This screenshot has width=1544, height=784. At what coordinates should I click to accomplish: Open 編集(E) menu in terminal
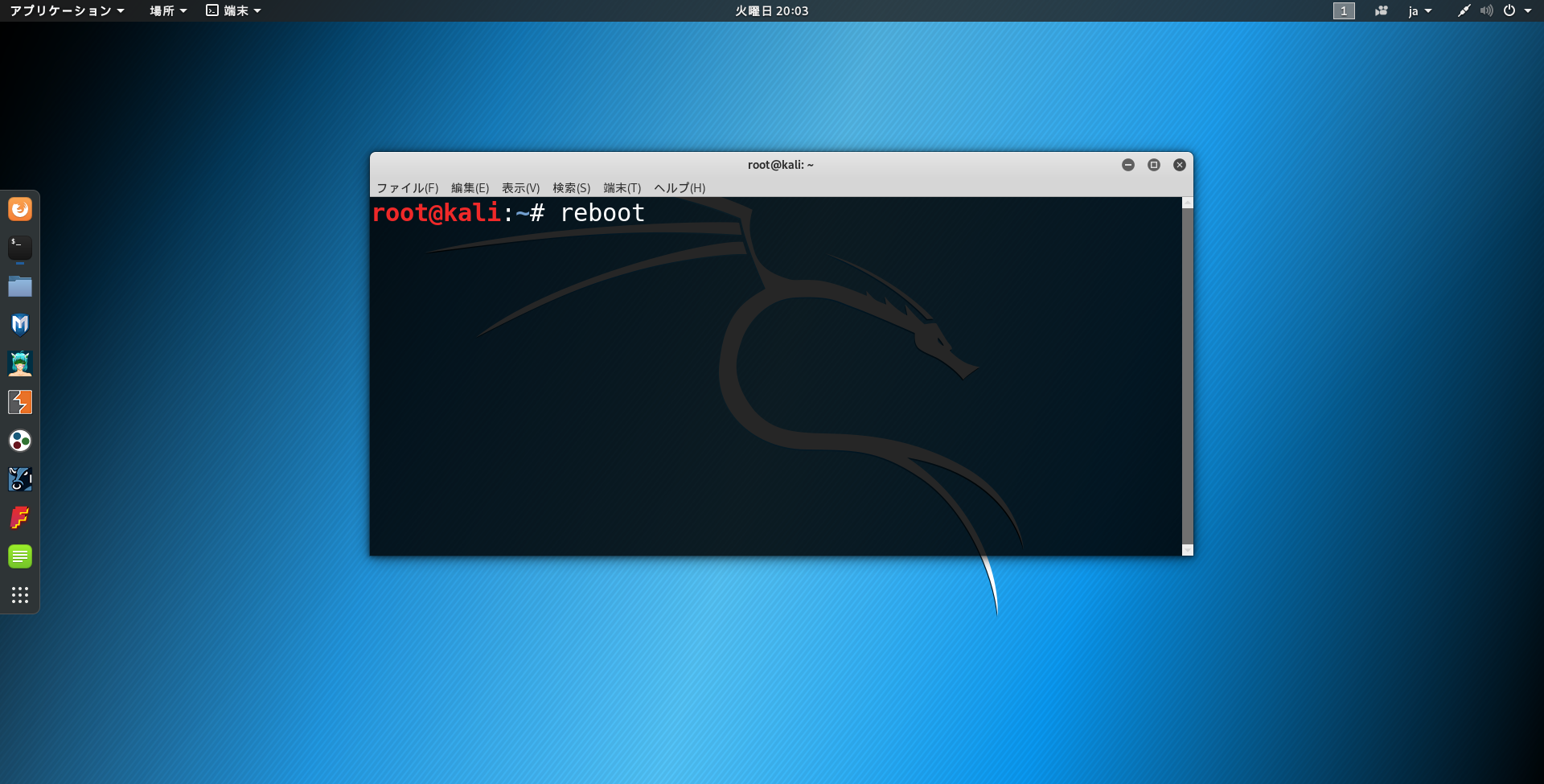(470, 187)
